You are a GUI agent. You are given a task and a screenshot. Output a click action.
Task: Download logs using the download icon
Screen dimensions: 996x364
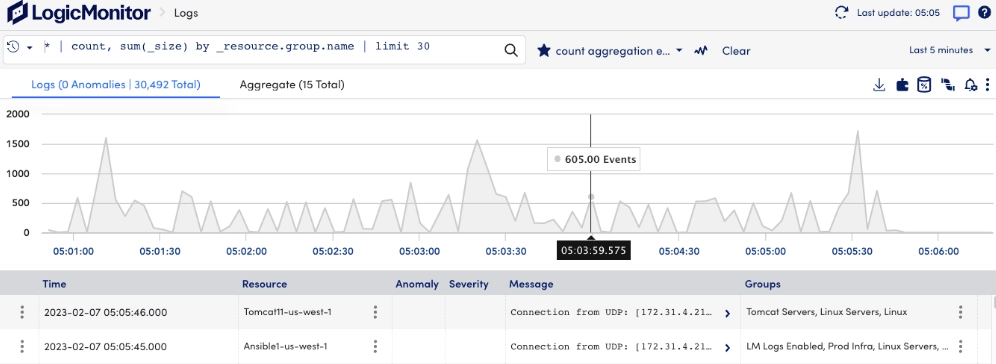(879, 84)
